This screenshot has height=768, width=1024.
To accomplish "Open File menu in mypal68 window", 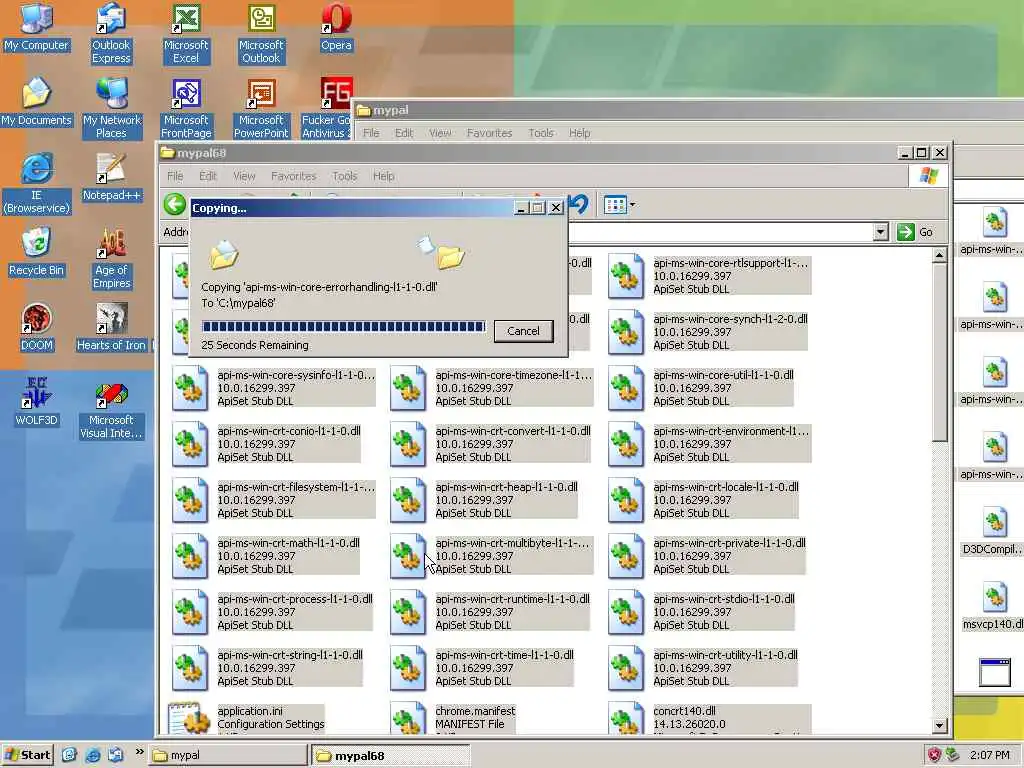I will point(175,176).
